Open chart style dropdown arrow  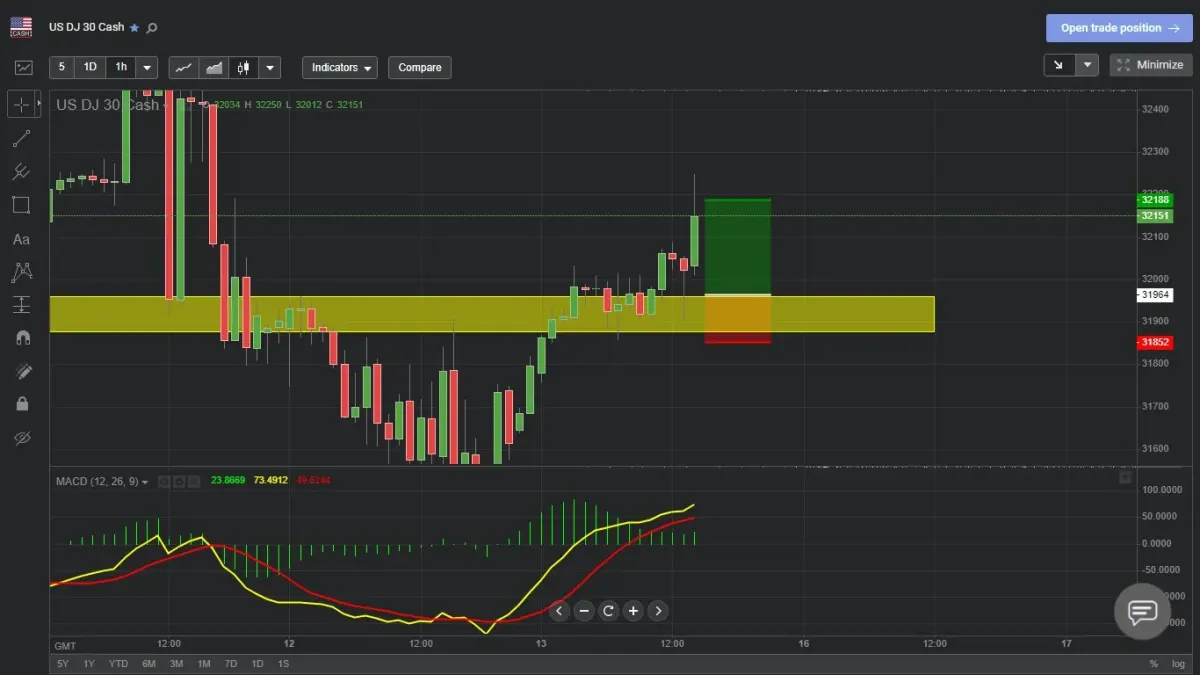(x=270, y=67)
